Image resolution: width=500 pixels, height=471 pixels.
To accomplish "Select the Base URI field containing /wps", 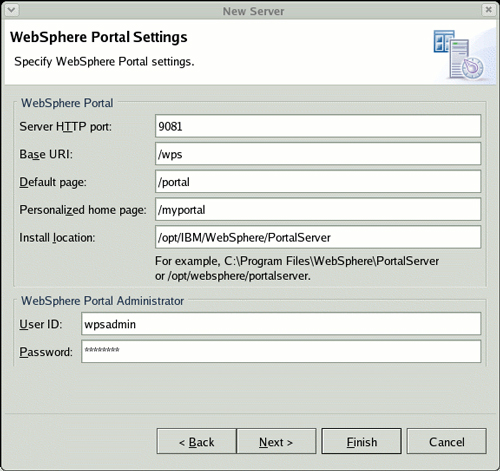I will 318,154.
